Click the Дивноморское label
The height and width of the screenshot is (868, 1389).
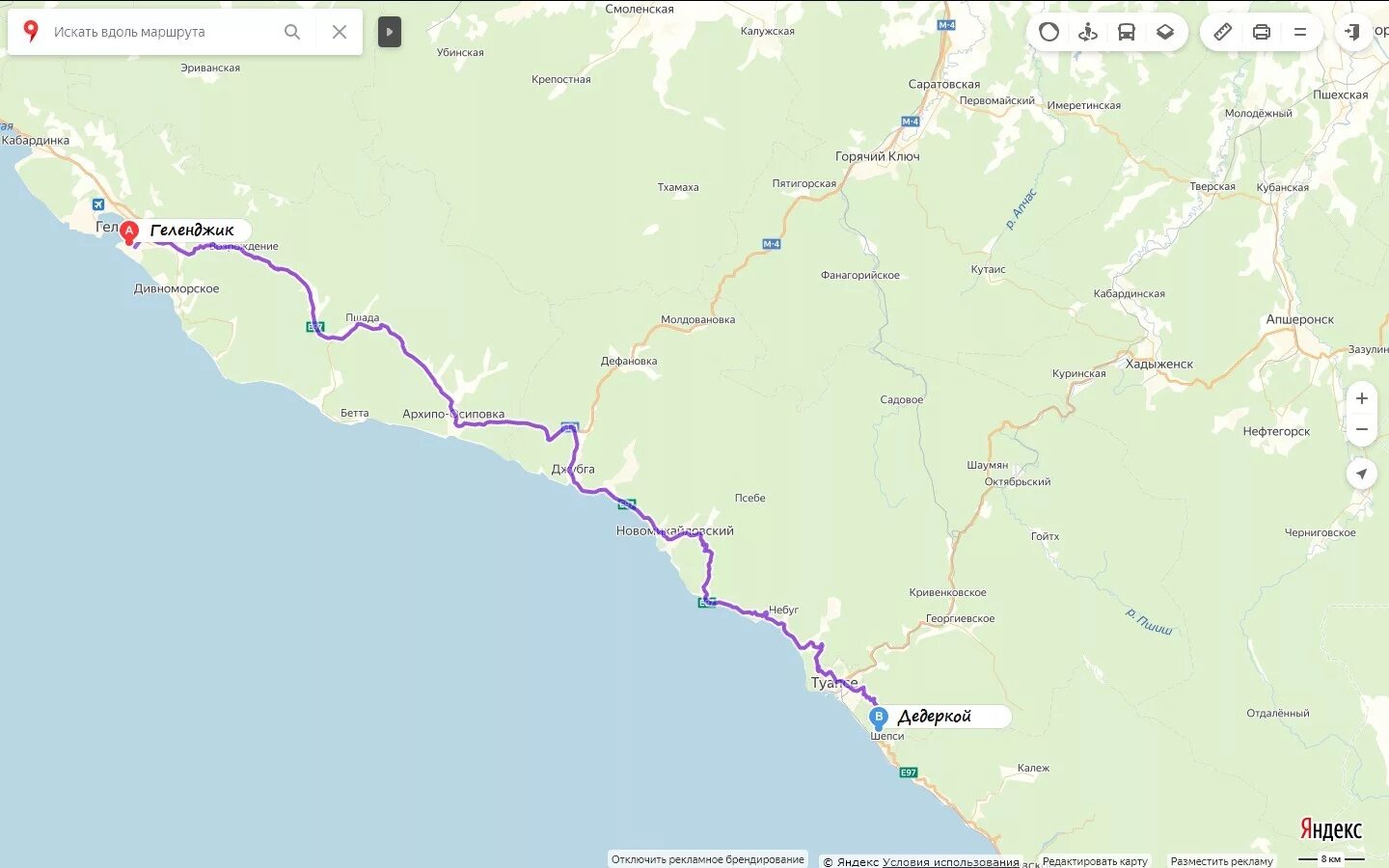click(177, 288)
